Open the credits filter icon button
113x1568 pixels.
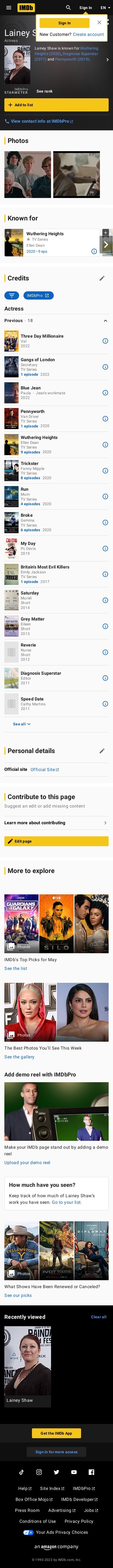(11, 295)
